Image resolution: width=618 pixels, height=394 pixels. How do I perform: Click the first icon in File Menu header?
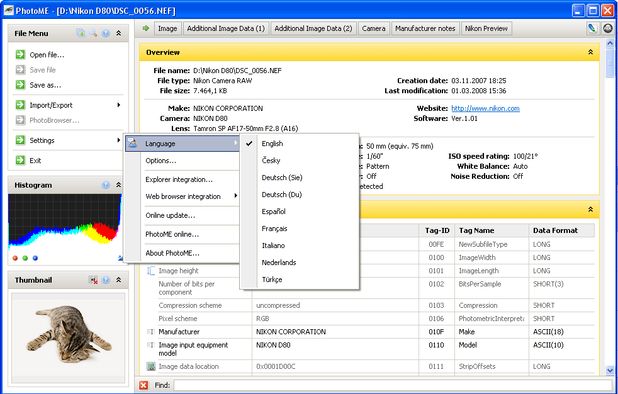[81, 33]
